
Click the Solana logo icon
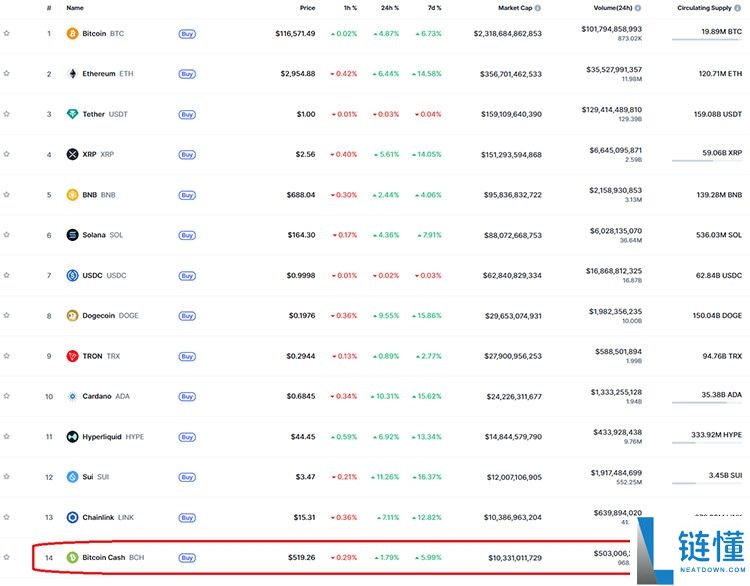point(72,235)
